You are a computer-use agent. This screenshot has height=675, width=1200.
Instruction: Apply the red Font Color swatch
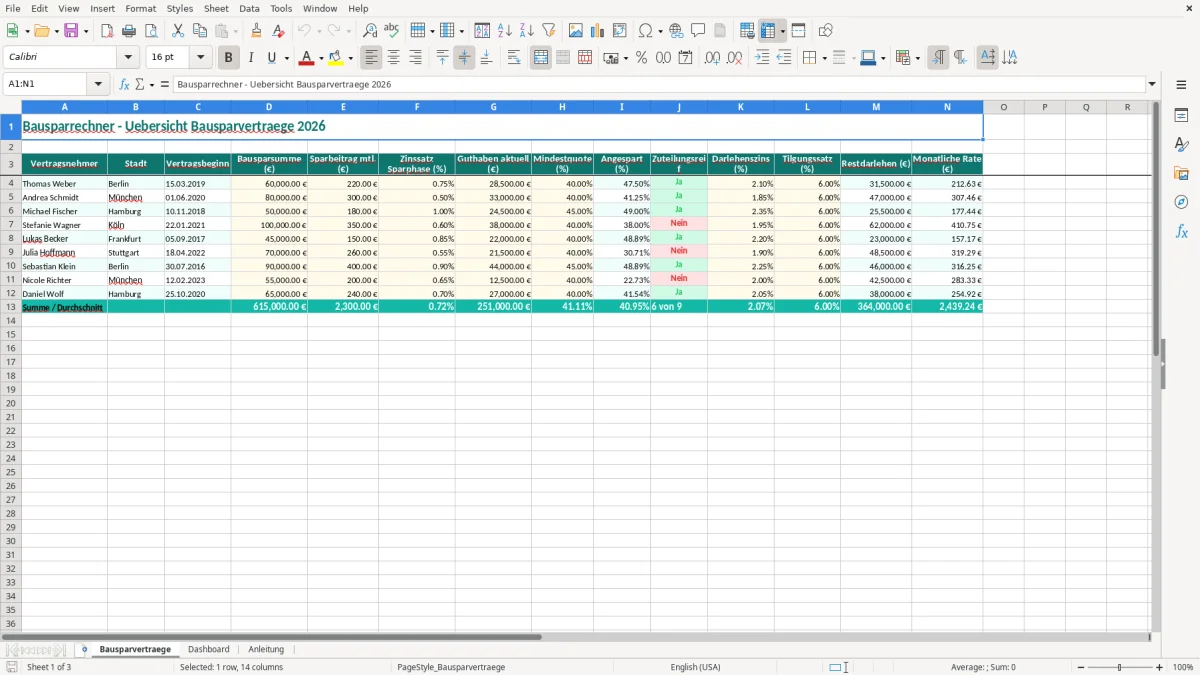click(x=307, y=58)
